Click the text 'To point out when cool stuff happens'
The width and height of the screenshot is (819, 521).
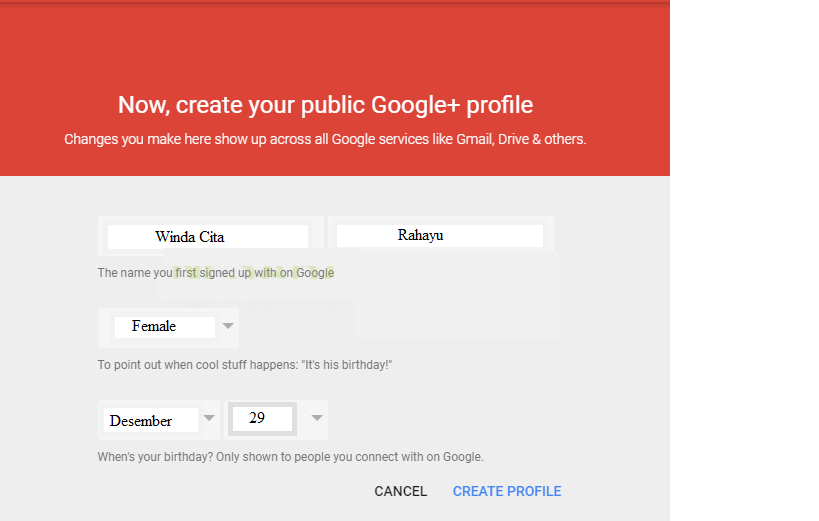pos(197,365)
